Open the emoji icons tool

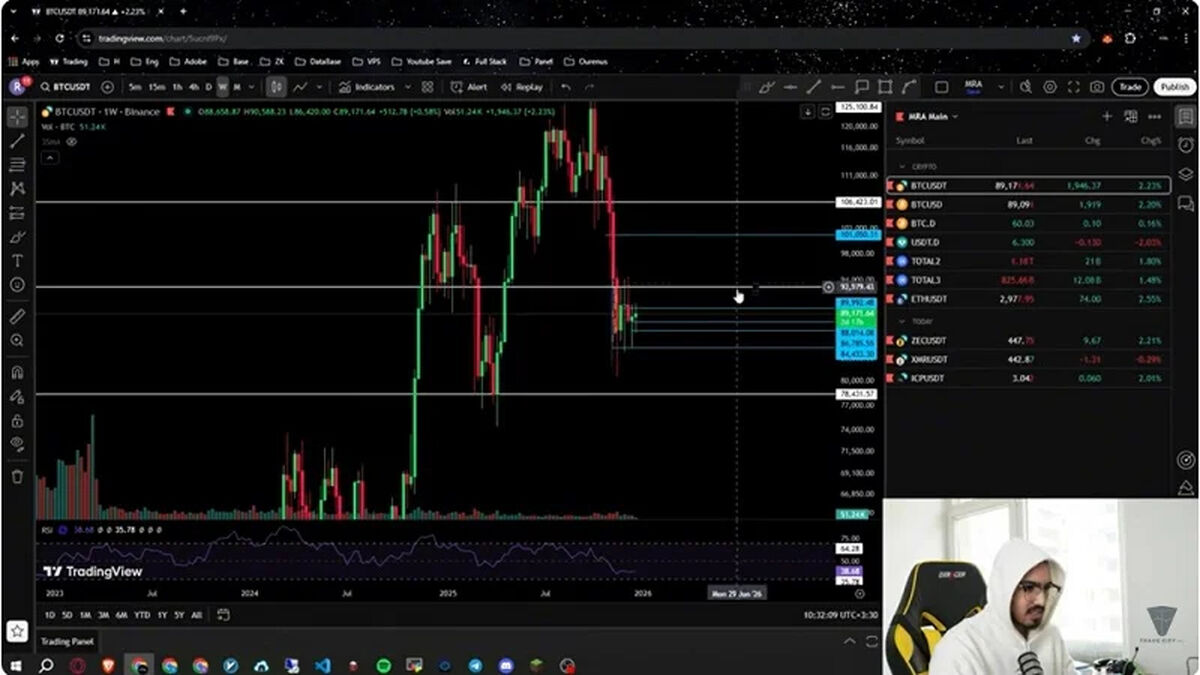pyautogui.click(x=17, y=285)
